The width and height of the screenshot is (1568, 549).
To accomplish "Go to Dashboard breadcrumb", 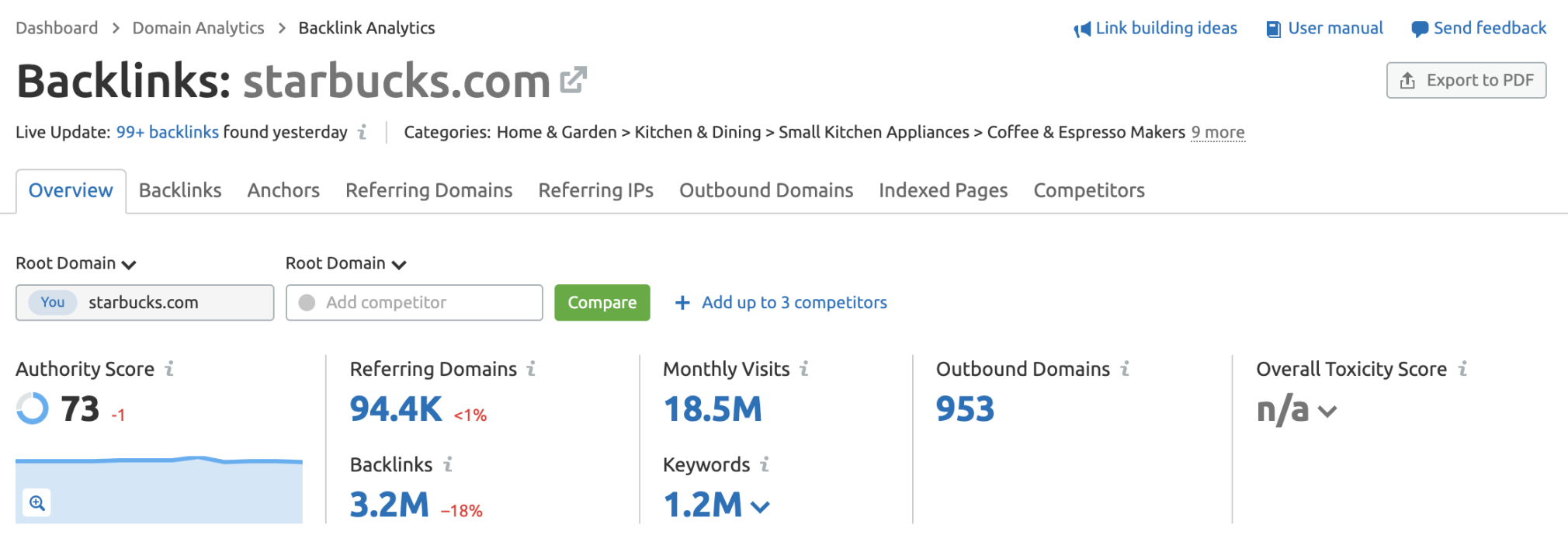I will 57,28.
